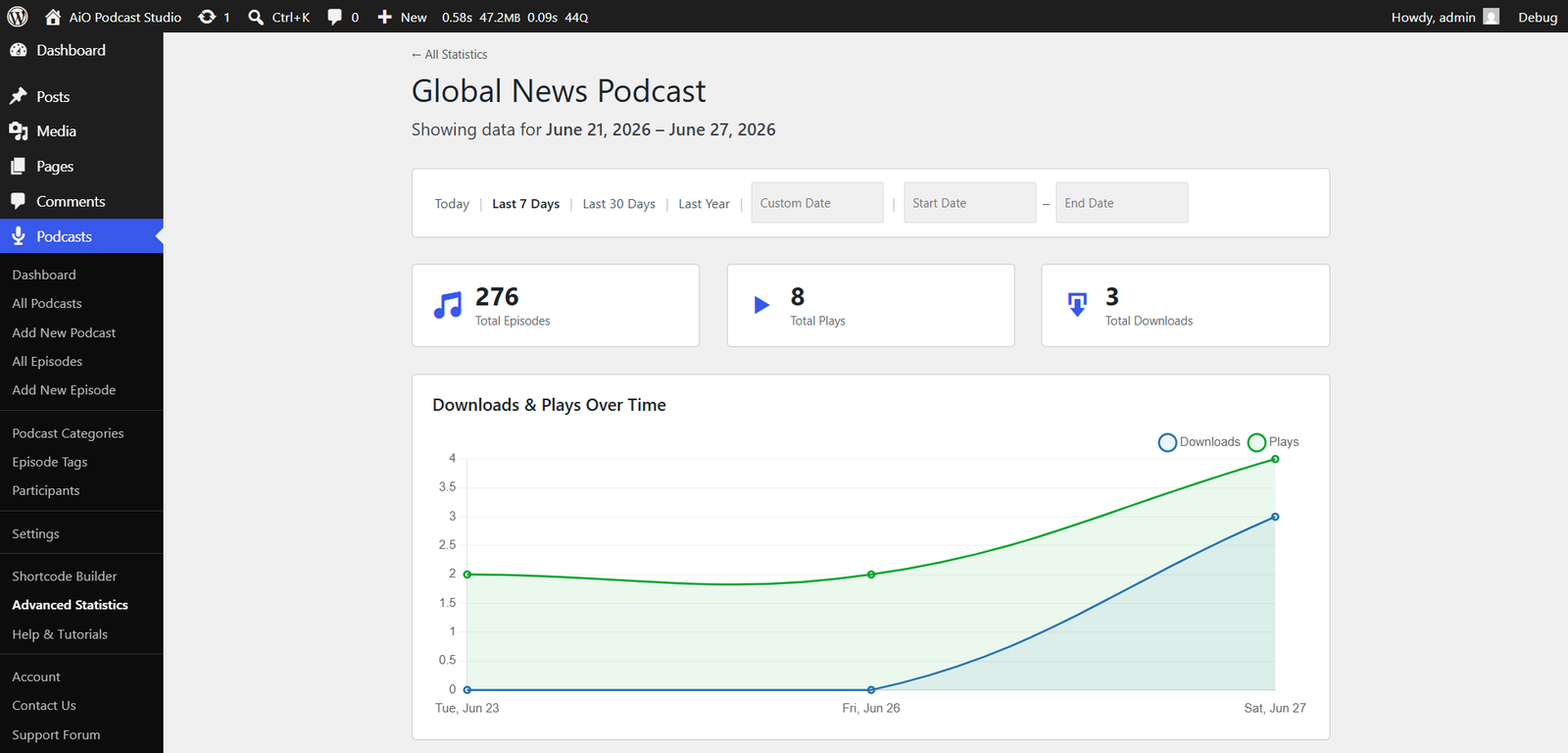Toggle the Plays legend circle in chart
The width and height of the screenshot is (1568, 753).
(1256, 442)
